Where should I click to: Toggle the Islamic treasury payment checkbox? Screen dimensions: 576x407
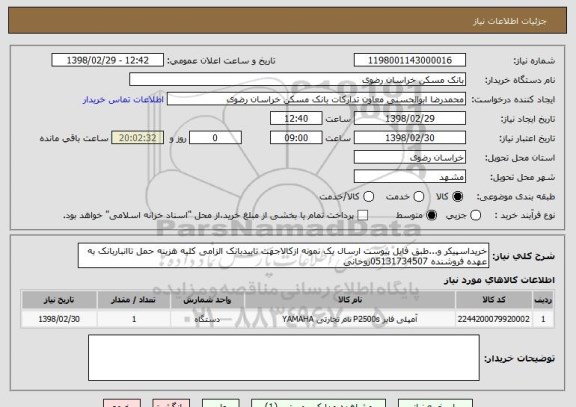tap(363, 216)
